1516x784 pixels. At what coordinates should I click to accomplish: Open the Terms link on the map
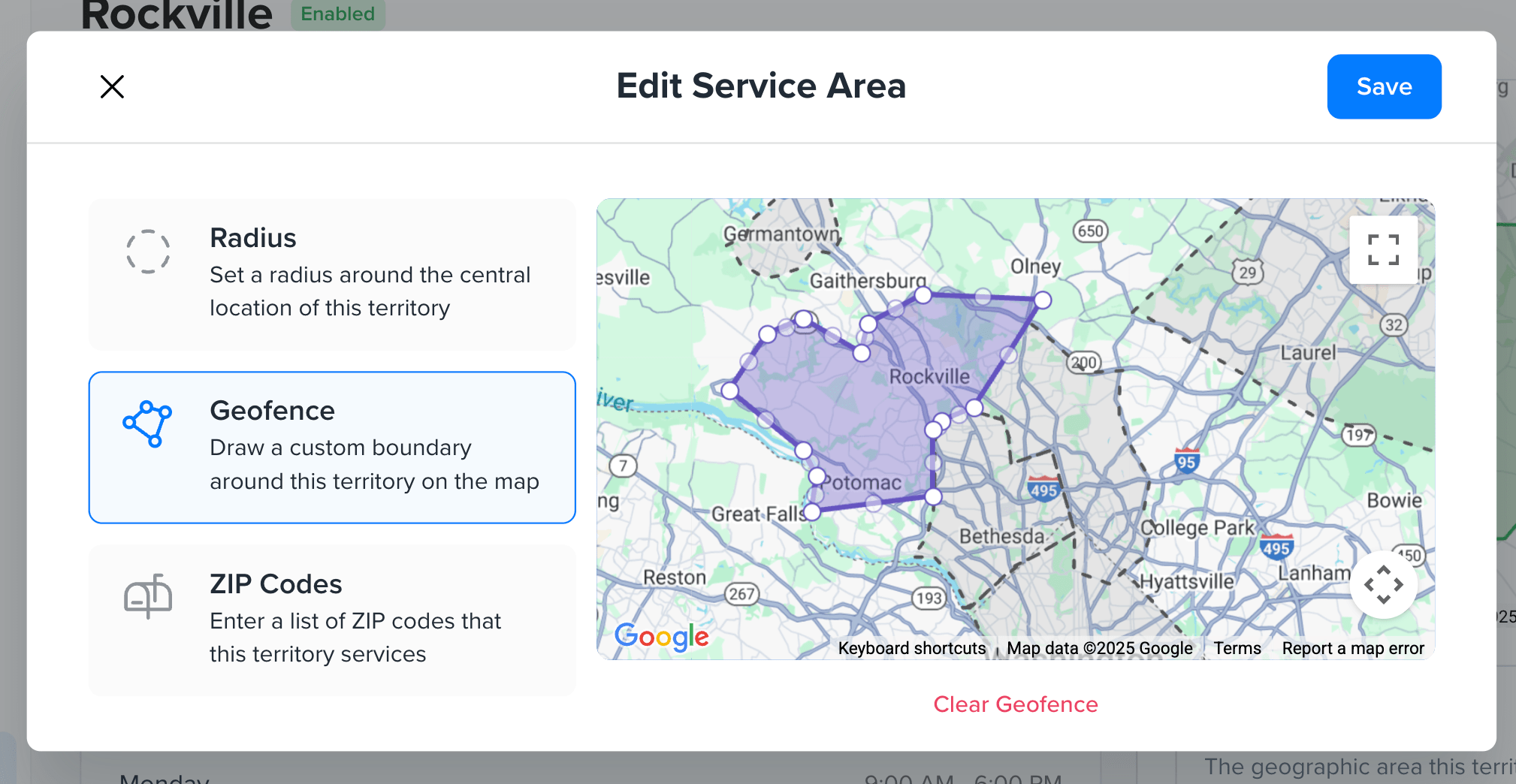(x=1237, y=647)
